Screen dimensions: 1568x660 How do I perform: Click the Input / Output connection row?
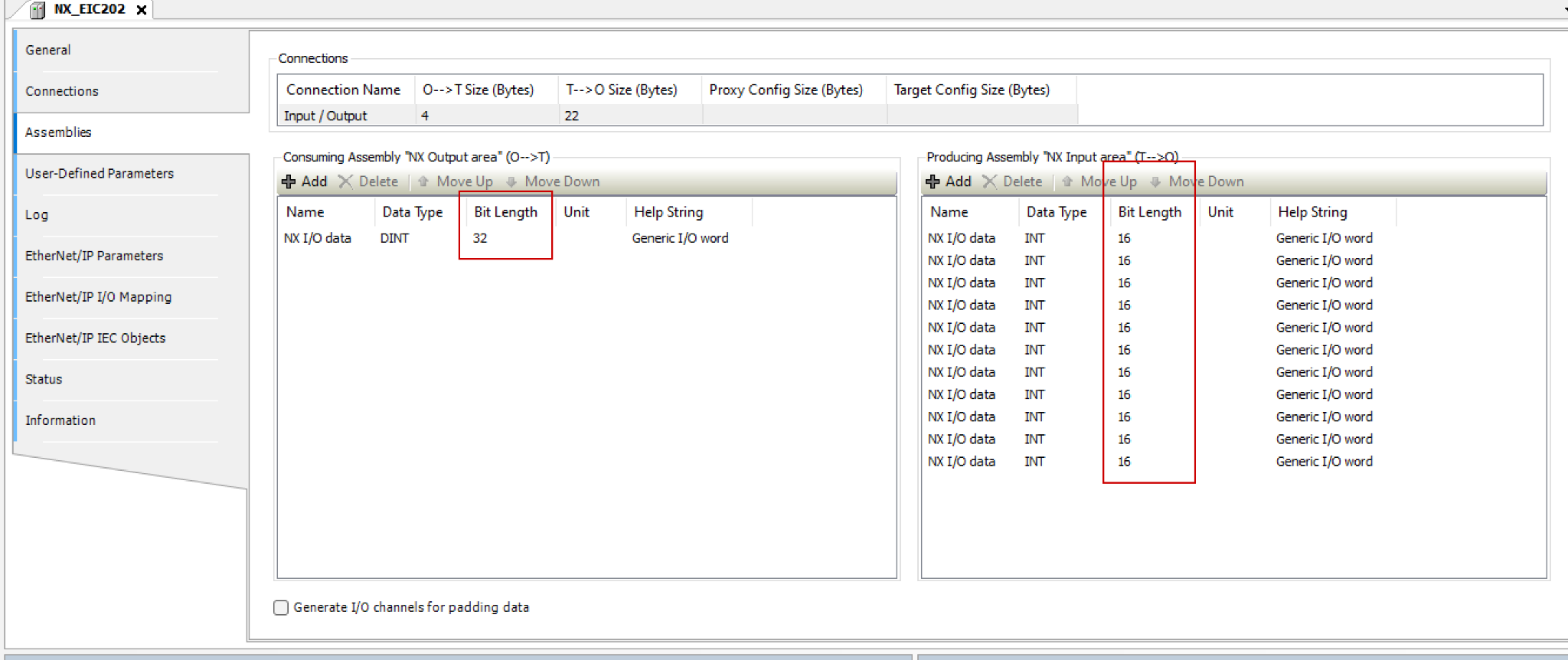[325, 116]
